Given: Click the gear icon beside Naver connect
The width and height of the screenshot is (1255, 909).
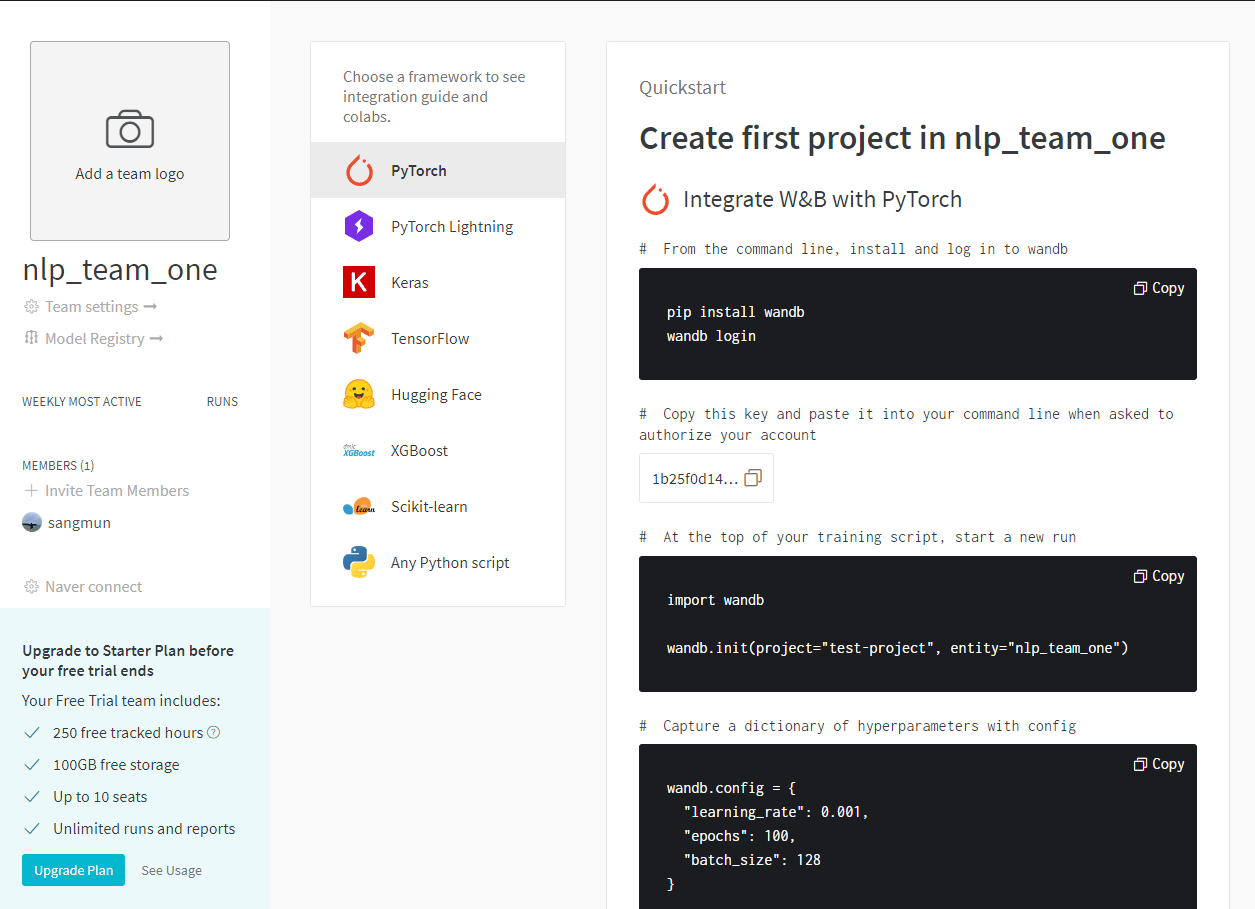Looking at the screenshot, I should [31, 587].
